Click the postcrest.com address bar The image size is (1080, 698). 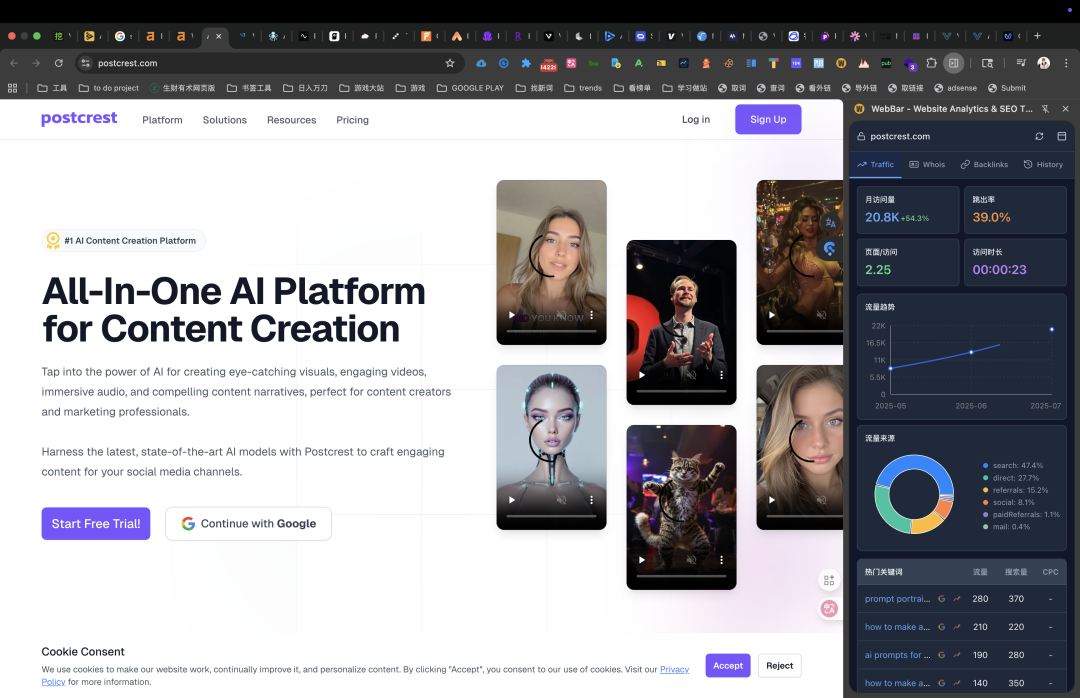[269, 63]
